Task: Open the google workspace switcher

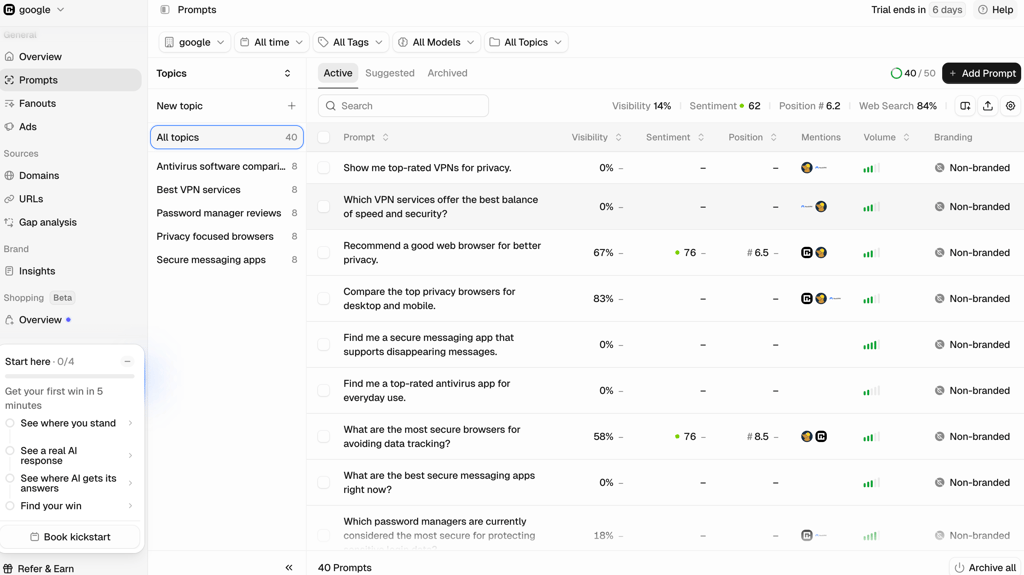Action: click(34, 10)
